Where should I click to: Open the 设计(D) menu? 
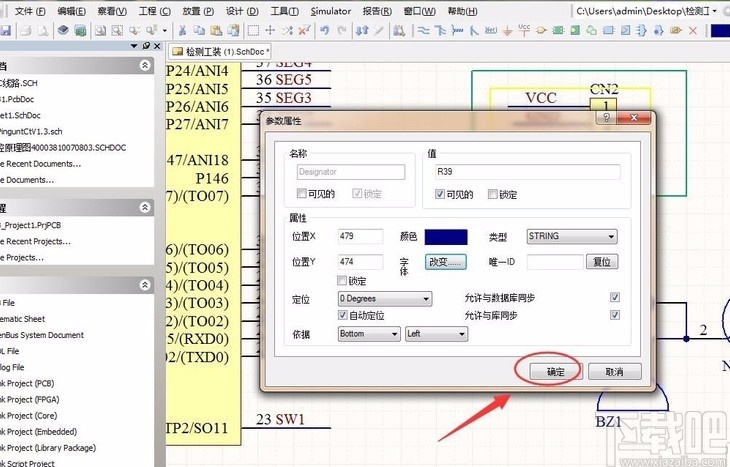242,11
